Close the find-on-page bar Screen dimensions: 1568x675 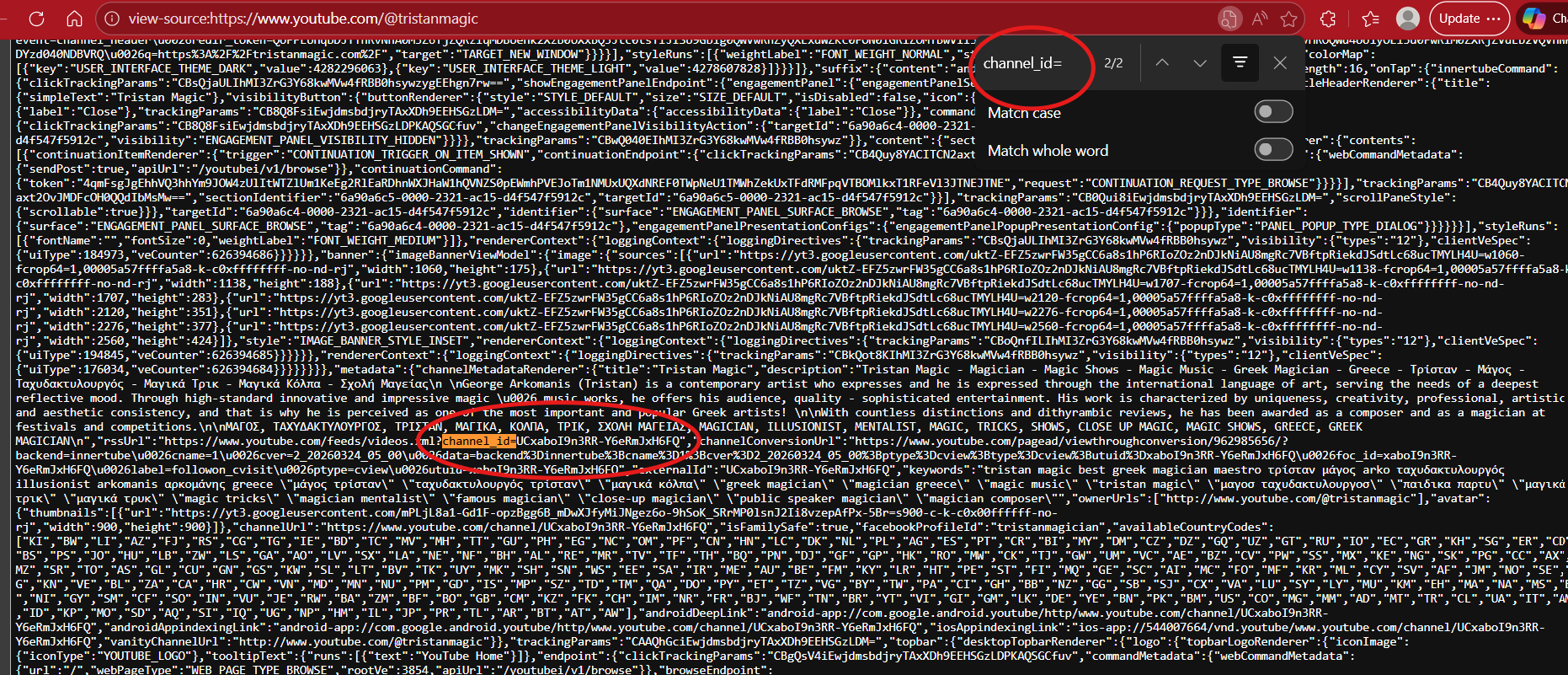point(1280,63)
